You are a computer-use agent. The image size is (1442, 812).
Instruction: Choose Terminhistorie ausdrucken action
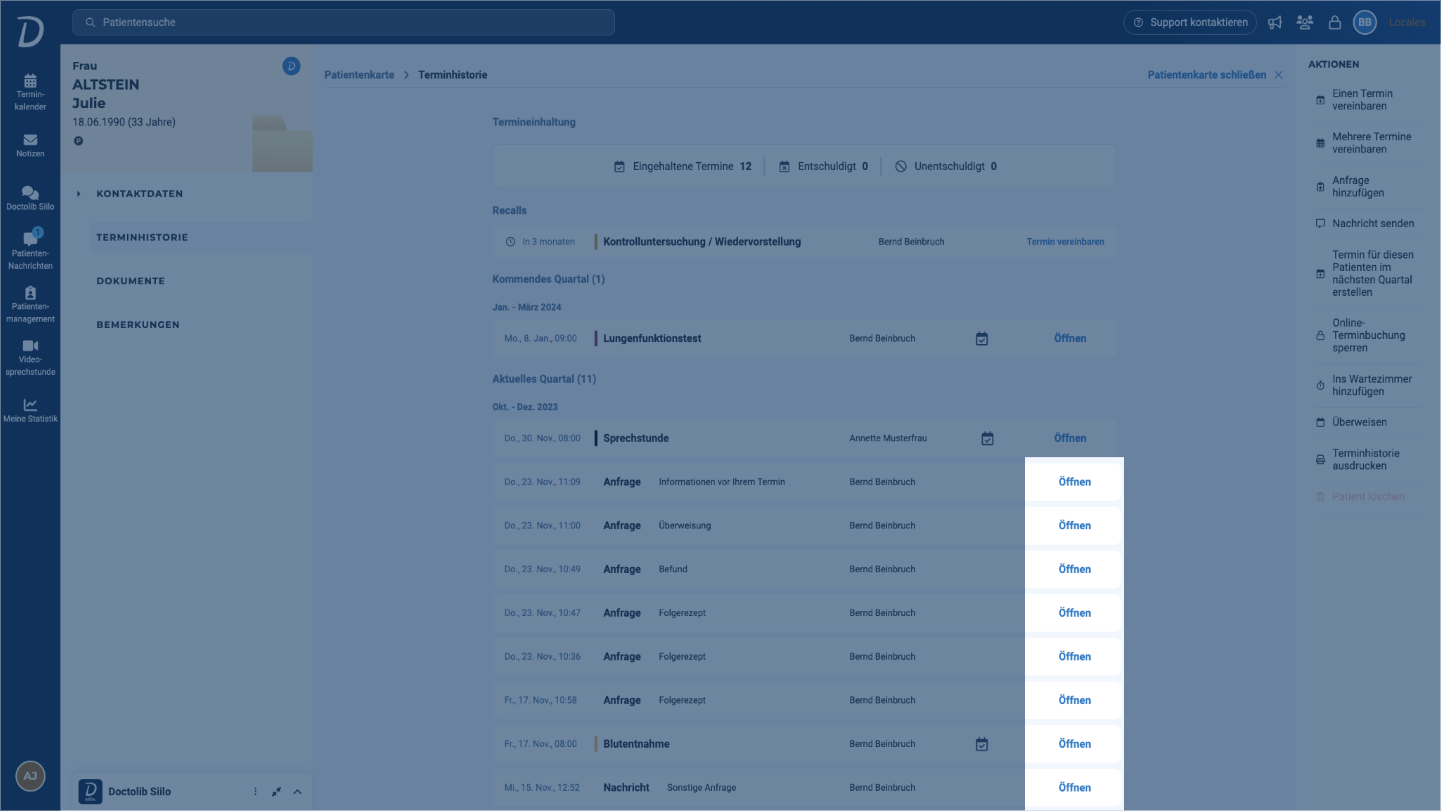pos(1364,460)
